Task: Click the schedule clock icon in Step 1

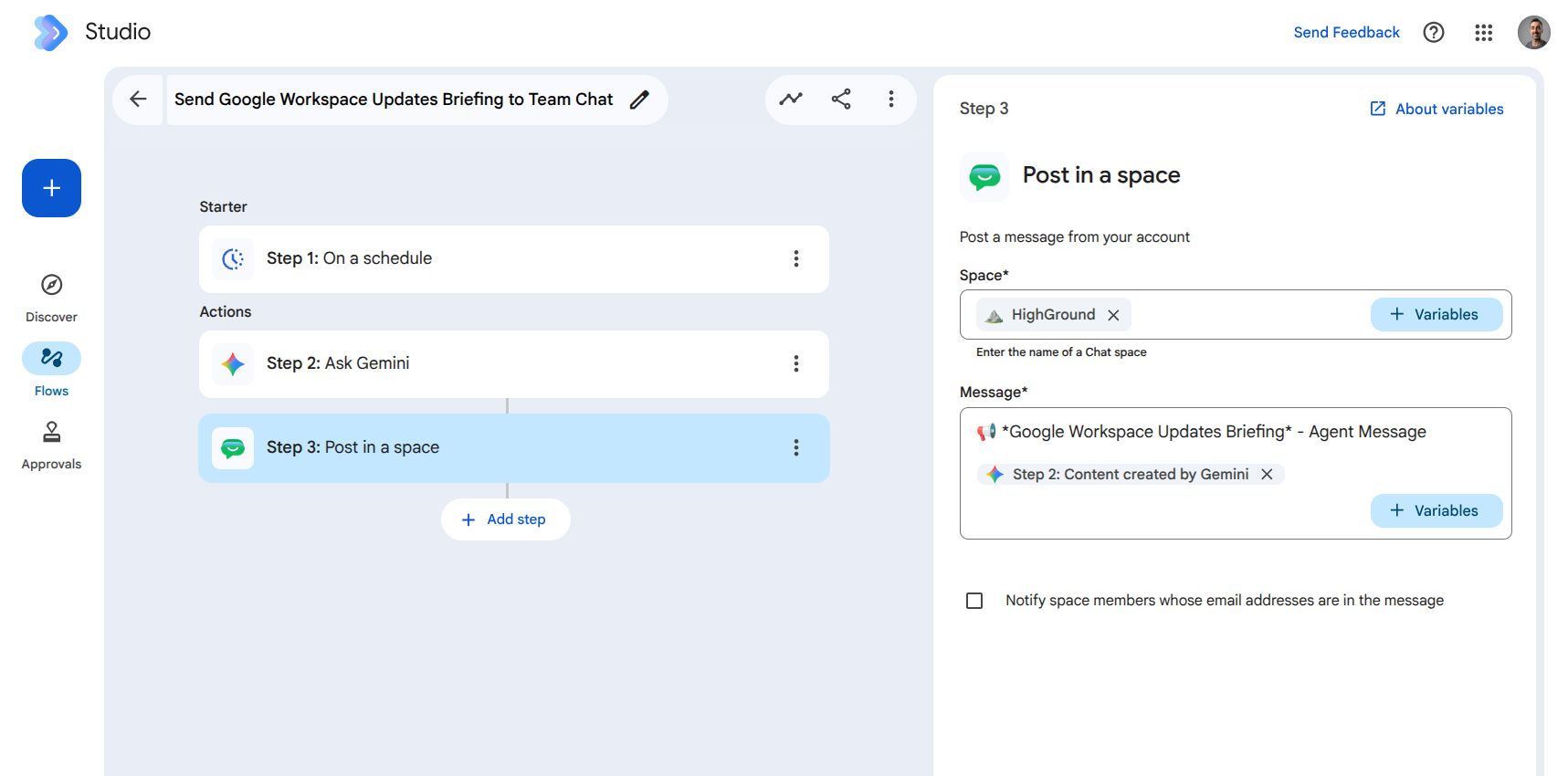Action: tap(233, 259)
